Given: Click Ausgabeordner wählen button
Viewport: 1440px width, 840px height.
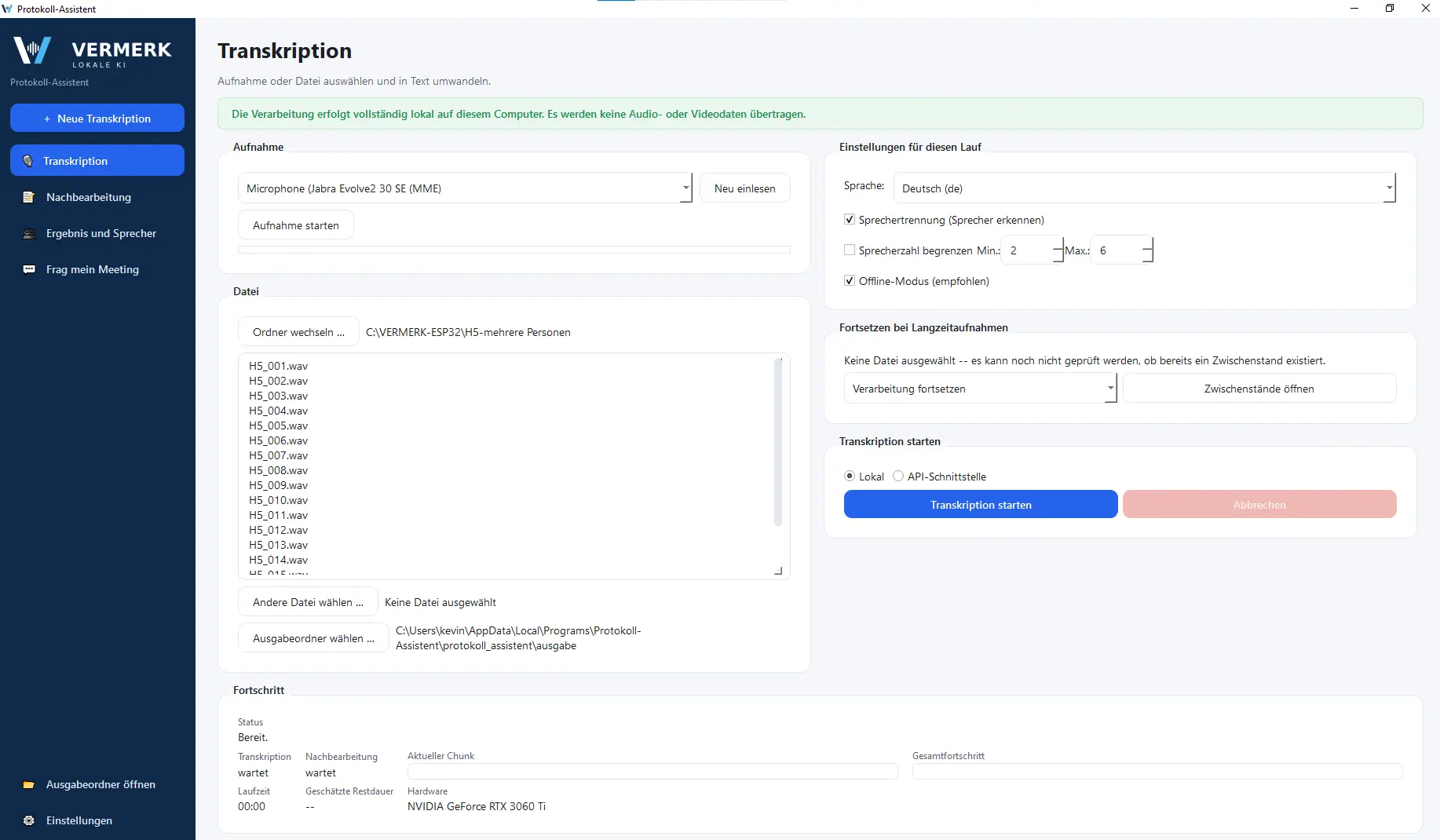Looking at the screenshot, I should [313, 638].
